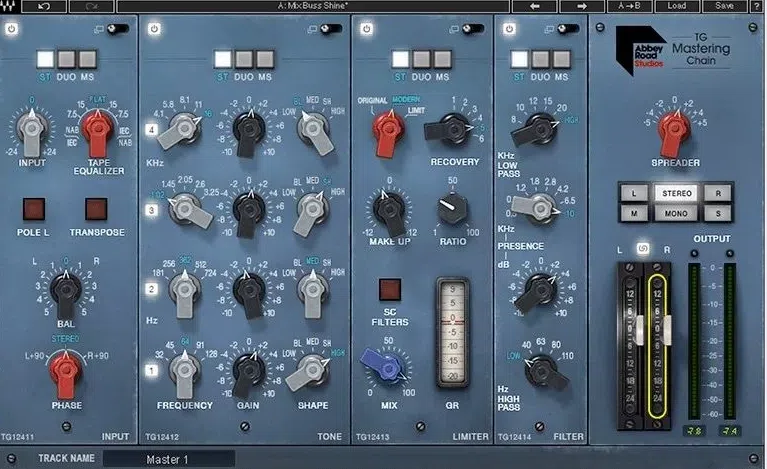767x469 pixels.
Task: Click band 3 frequency knob
Action: click(x=184, y=209)
